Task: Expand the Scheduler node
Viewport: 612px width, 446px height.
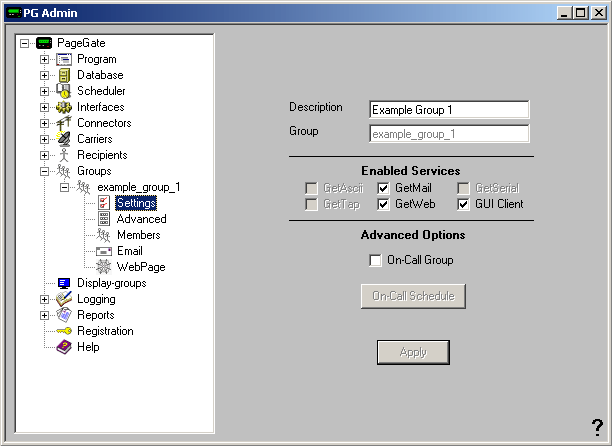Action: point(44,91)
